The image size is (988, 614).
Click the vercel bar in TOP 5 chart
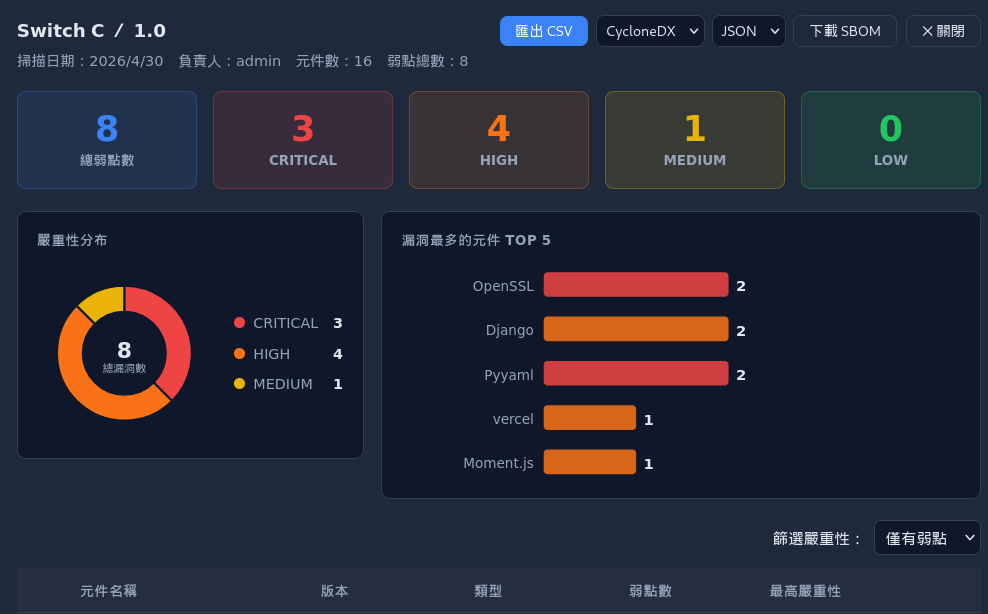pos(590,418)
